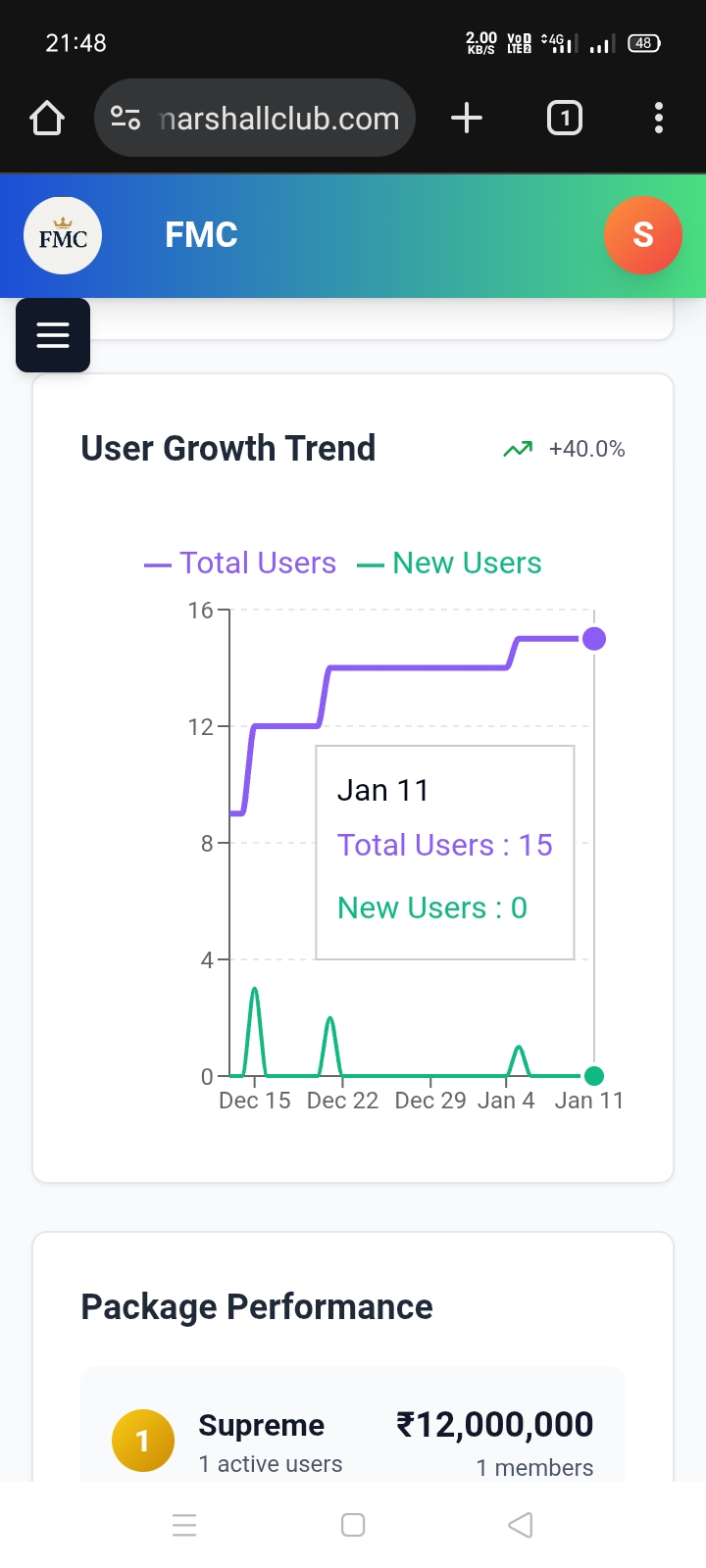Open the orange S profile avatar
The width and height of the screenshot is (706, 1568).
tap(642, 235)
